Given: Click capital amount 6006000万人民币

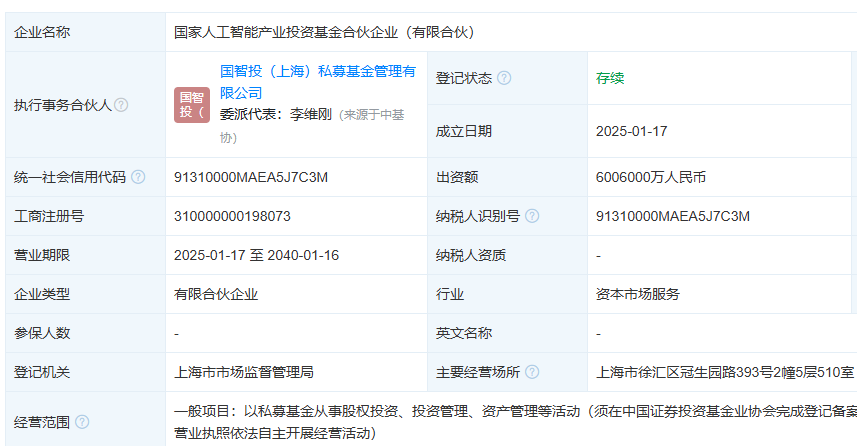Looking at the screenshot, I should (651, 178).
